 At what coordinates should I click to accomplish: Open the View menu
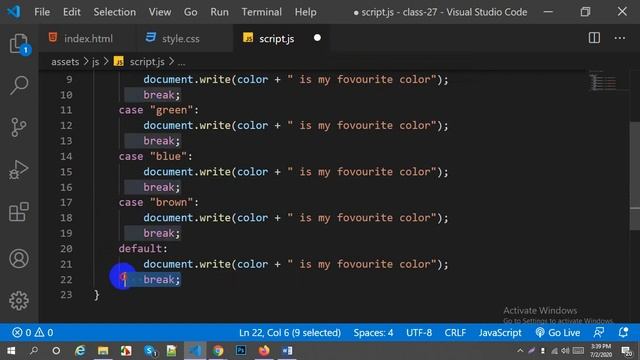(x=160, y=12)
